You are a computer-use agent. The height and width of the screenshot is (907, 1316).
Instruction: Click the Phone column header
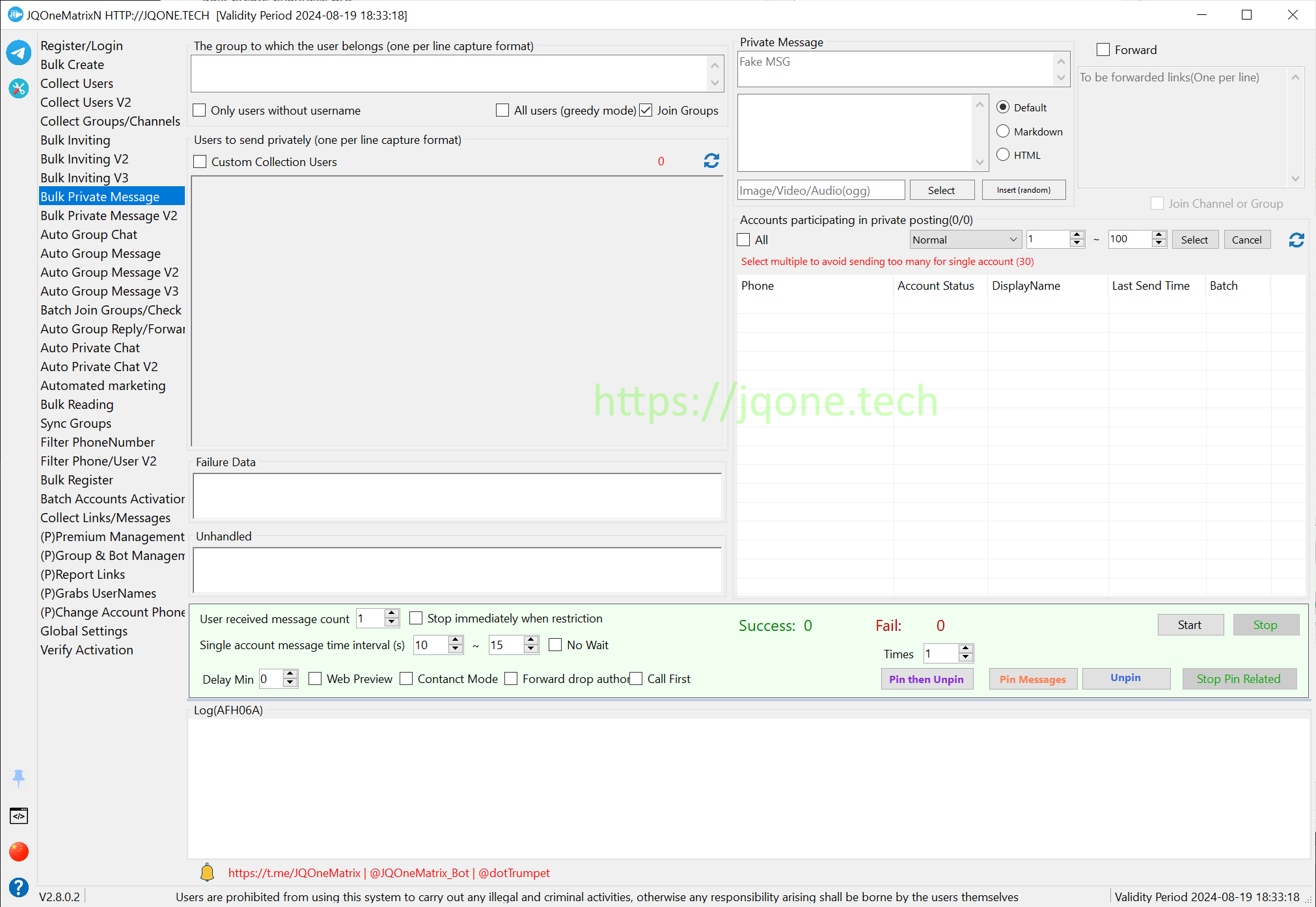(x=815, y=286)
